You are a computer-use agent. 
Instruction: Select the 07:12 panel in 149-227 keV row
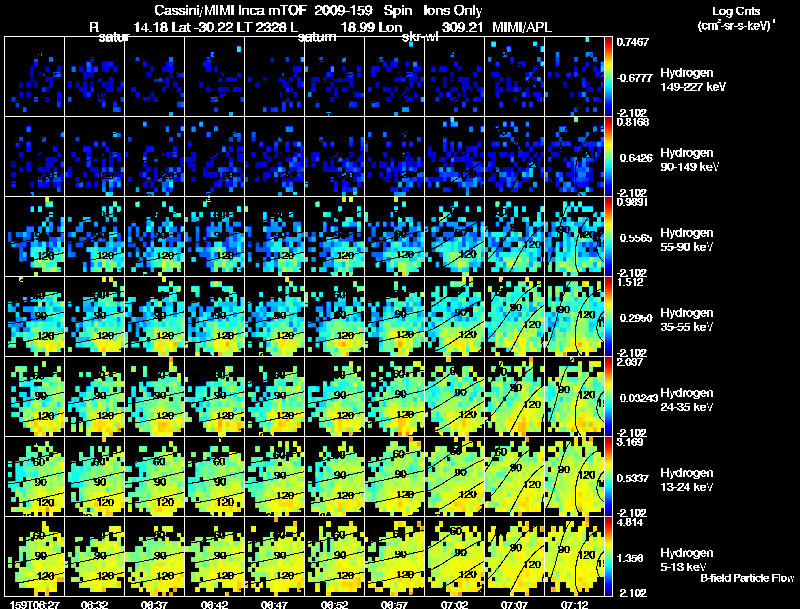pyautogui.click(x=574, y=77)
